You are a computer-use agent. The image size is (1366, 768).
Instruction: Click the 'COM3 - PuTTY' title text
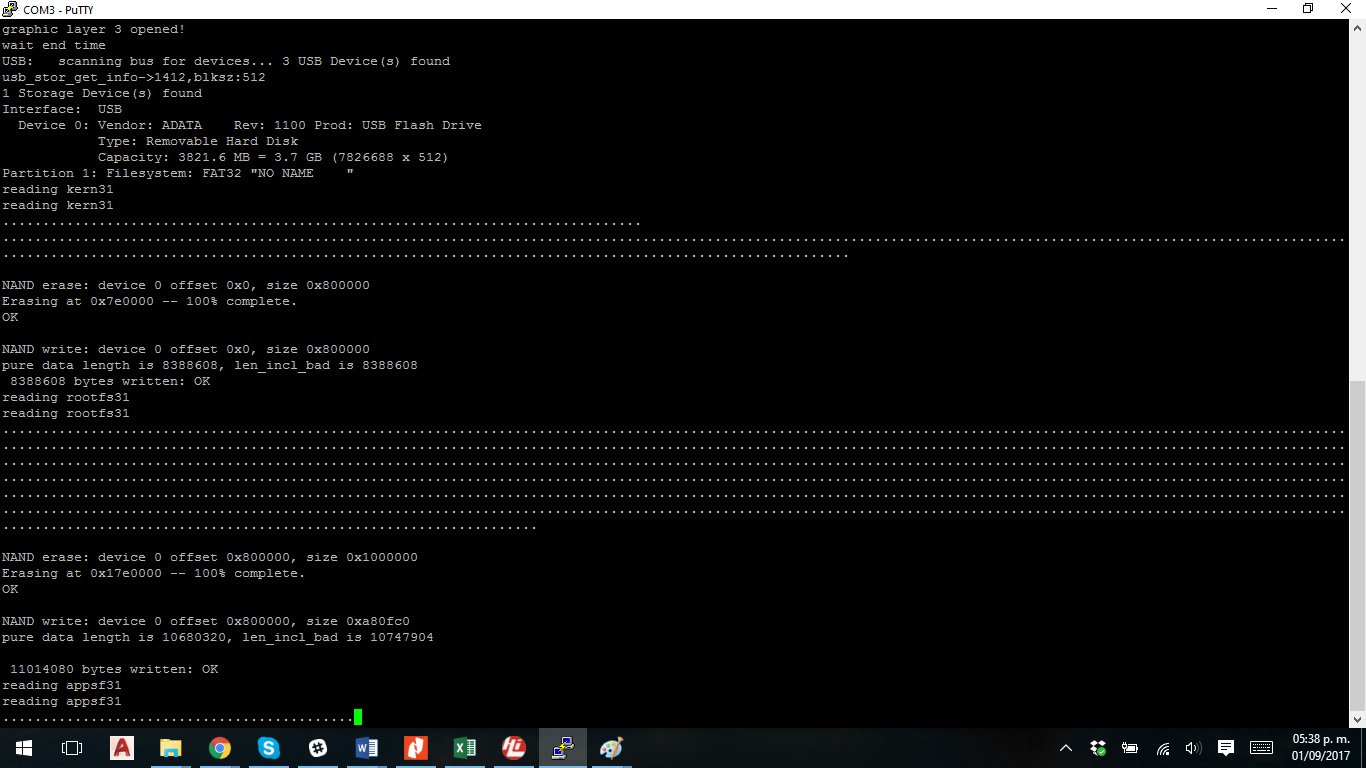pyautogui.click(x=58, y=10)
